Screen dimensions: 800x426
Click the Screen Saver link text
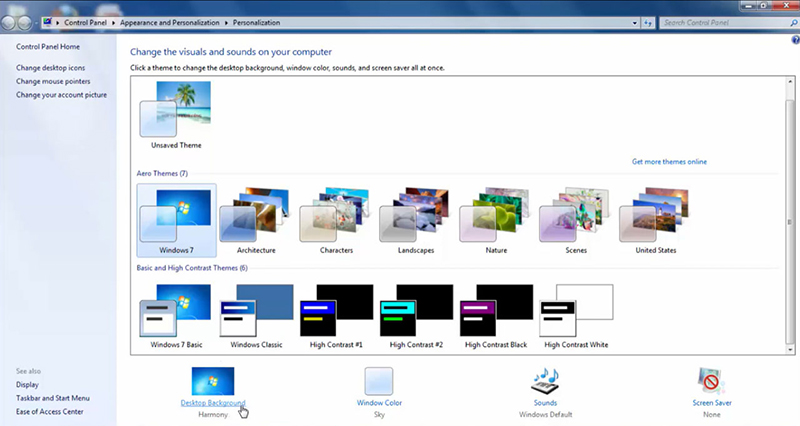click(712, 403)
